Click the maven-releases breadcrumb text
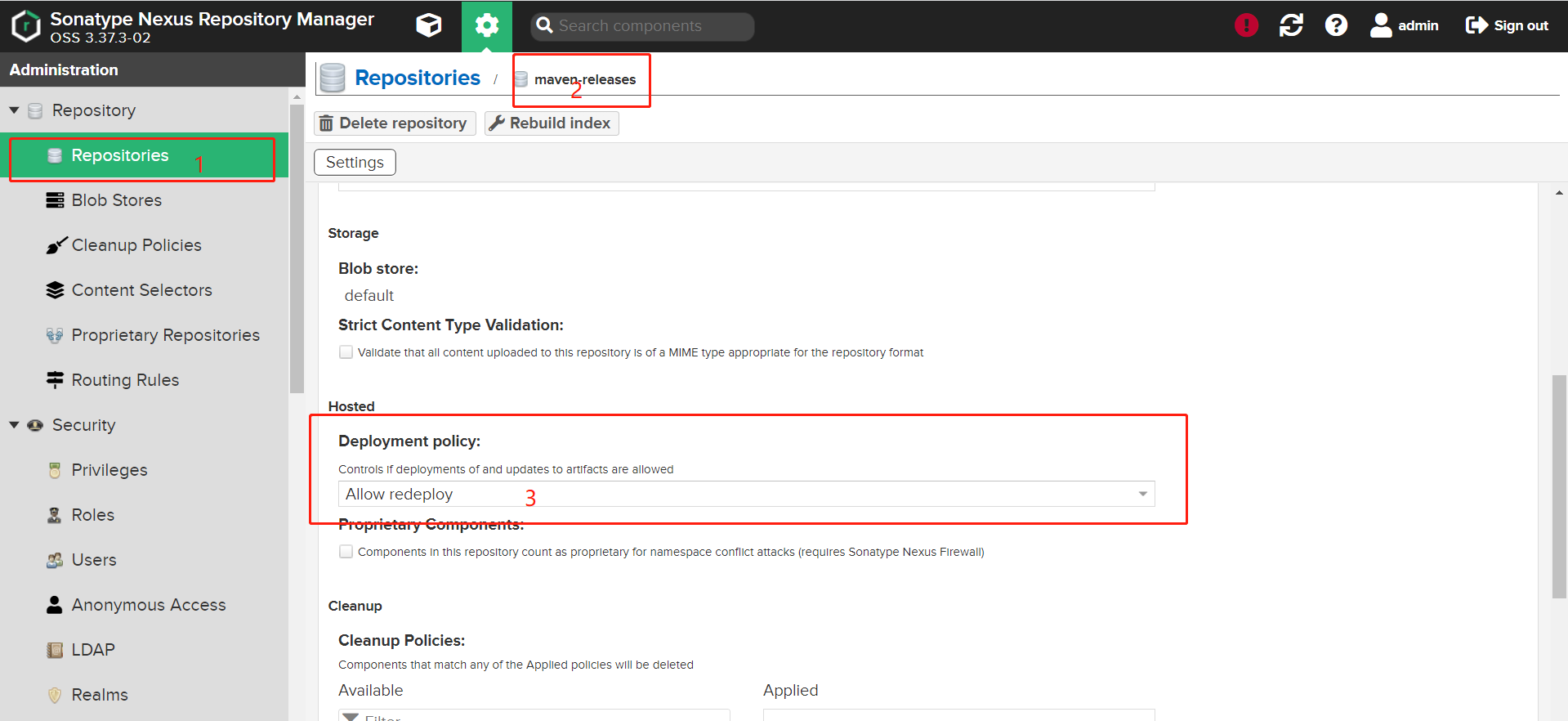The height and width of the screenshot is (721, 1568). (x=585, y=79)
